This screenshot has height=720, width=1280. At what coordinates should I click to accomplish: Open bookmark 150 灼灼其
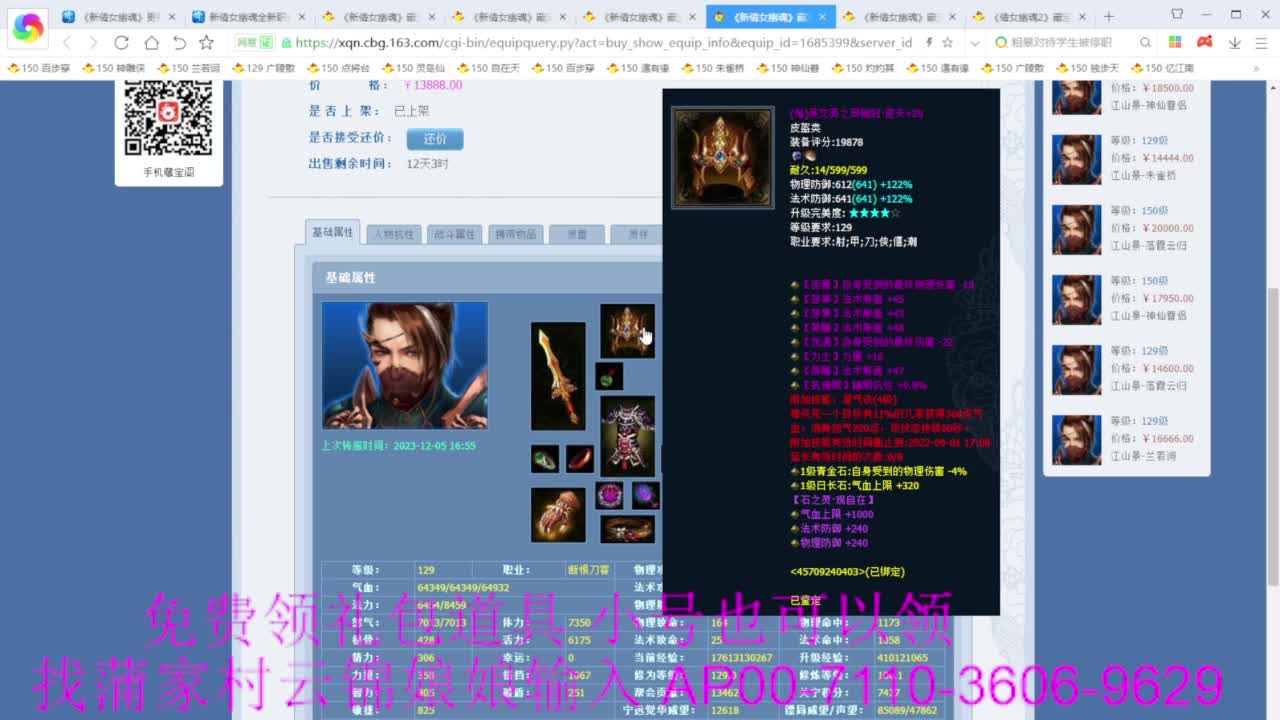click(863, 68)
